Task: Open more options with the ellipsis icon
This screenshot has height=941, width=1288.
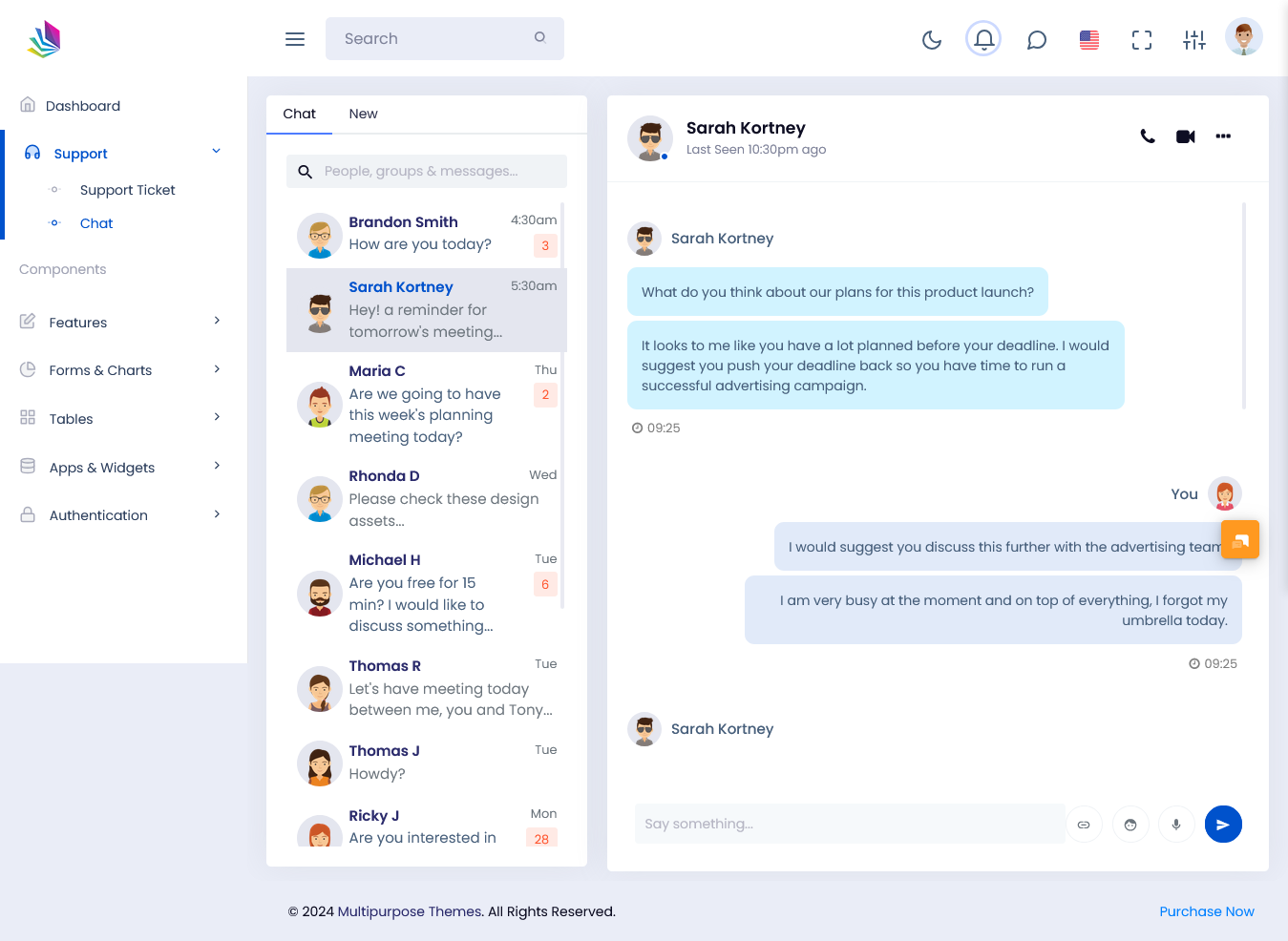Action: click(1223, 136)
